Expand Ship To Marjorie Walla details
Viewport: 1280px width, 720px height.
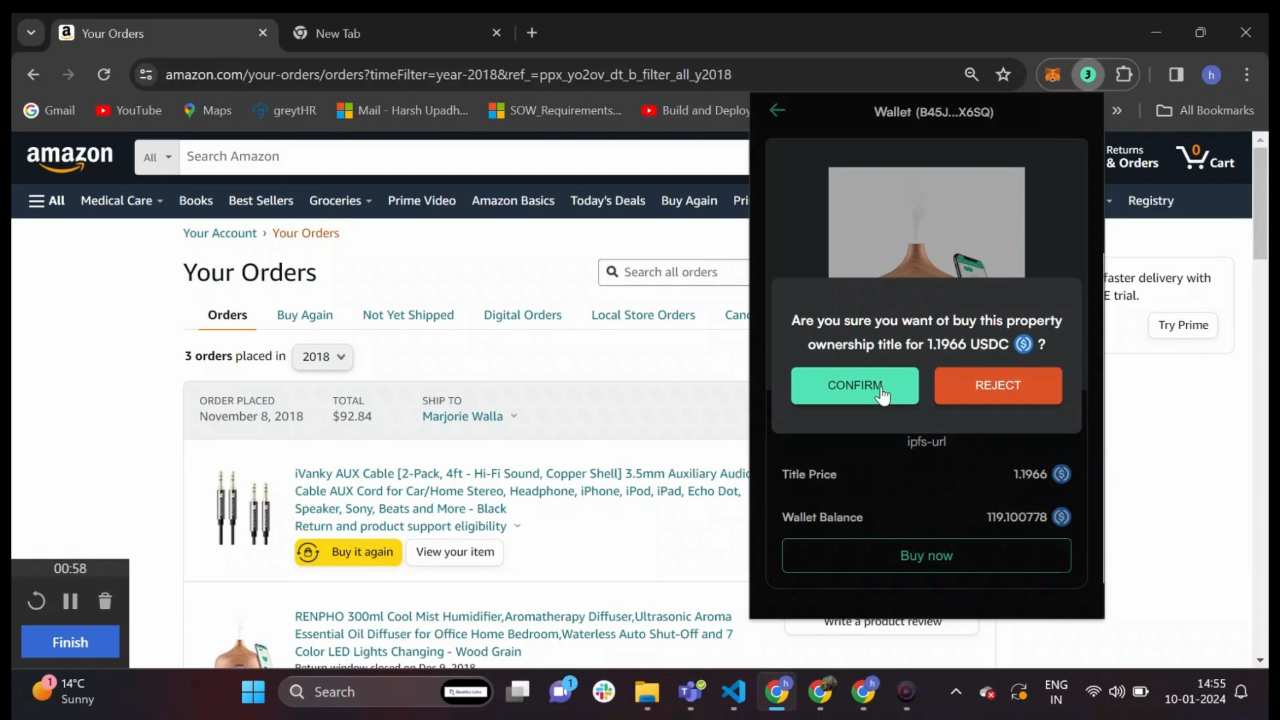(x=470, y=416)
